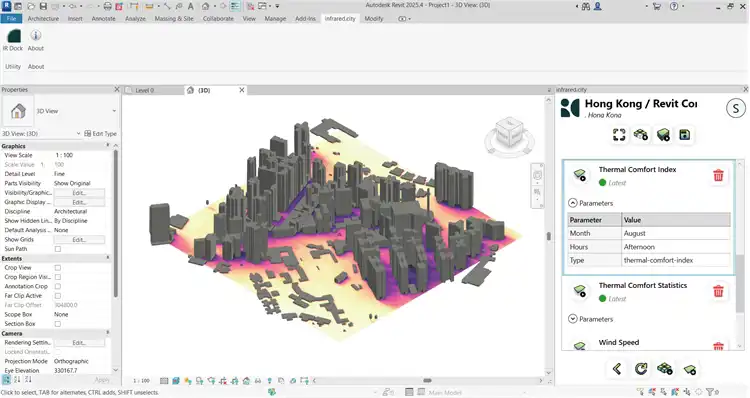Screen dimensions: 750x398
Task: Click the Properties panel vertical scrollbar
Action: point(115,223)
